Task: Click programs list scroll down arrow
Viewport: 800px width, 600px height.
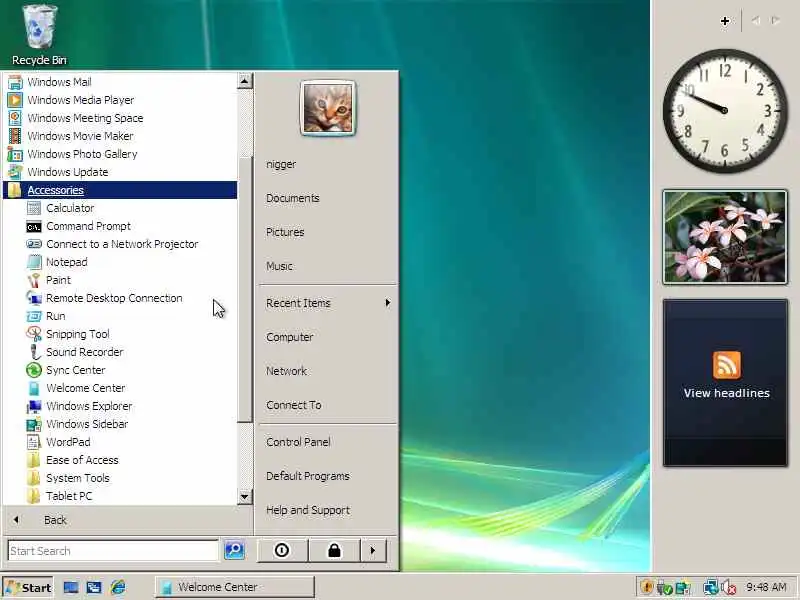Action: pyautogui.click(x=245, y=496)
